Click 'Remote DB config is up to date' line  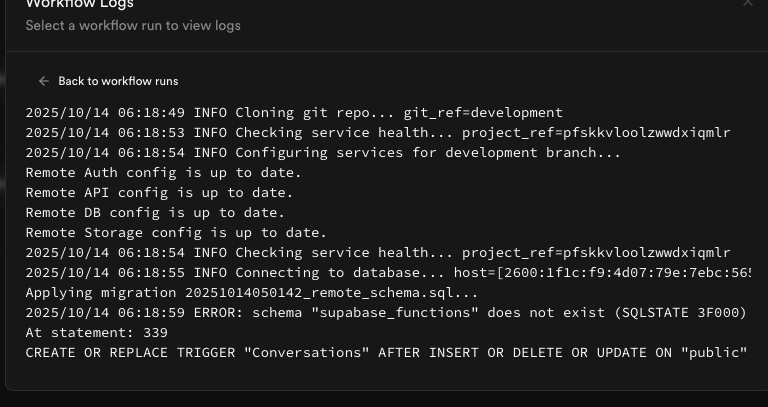[x=155, y=213]
